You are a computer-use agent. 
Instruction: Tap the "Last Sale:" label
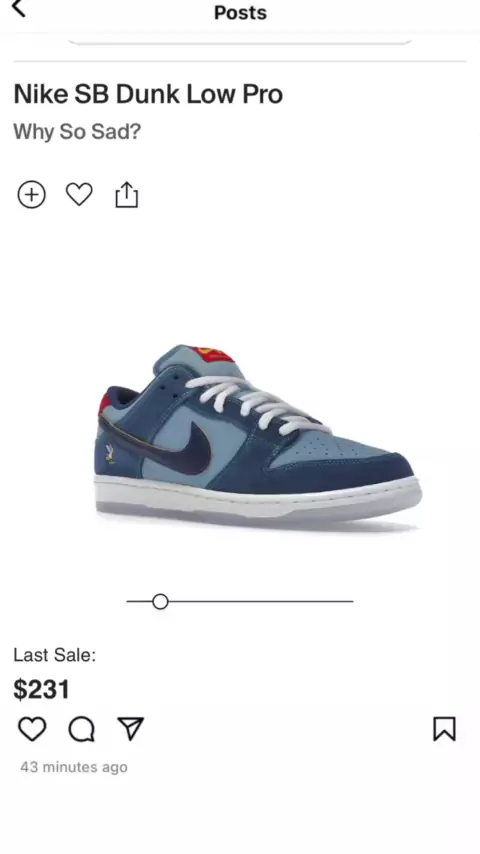click(x=54, y=655)
